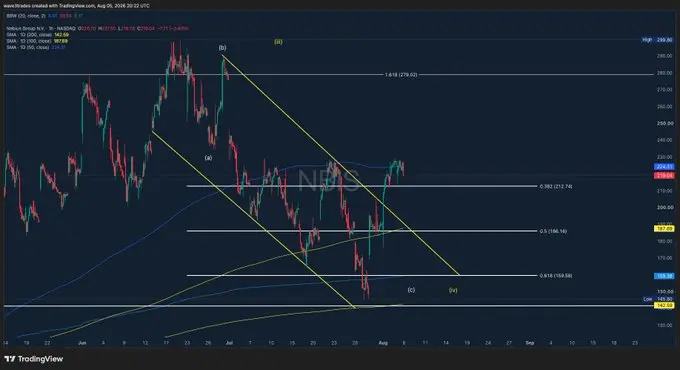The height and width of the screenshot is (370, 680).
Task: Click the High 299.80 price marker
Action: click(657, 39)
